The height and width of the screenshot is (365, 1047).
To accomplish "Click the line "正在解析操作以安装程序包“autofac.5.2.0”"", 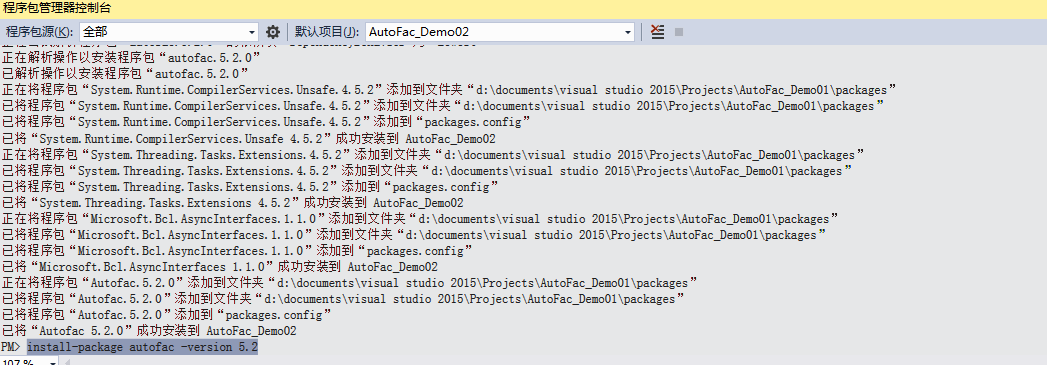I will [x=132, y=57].
